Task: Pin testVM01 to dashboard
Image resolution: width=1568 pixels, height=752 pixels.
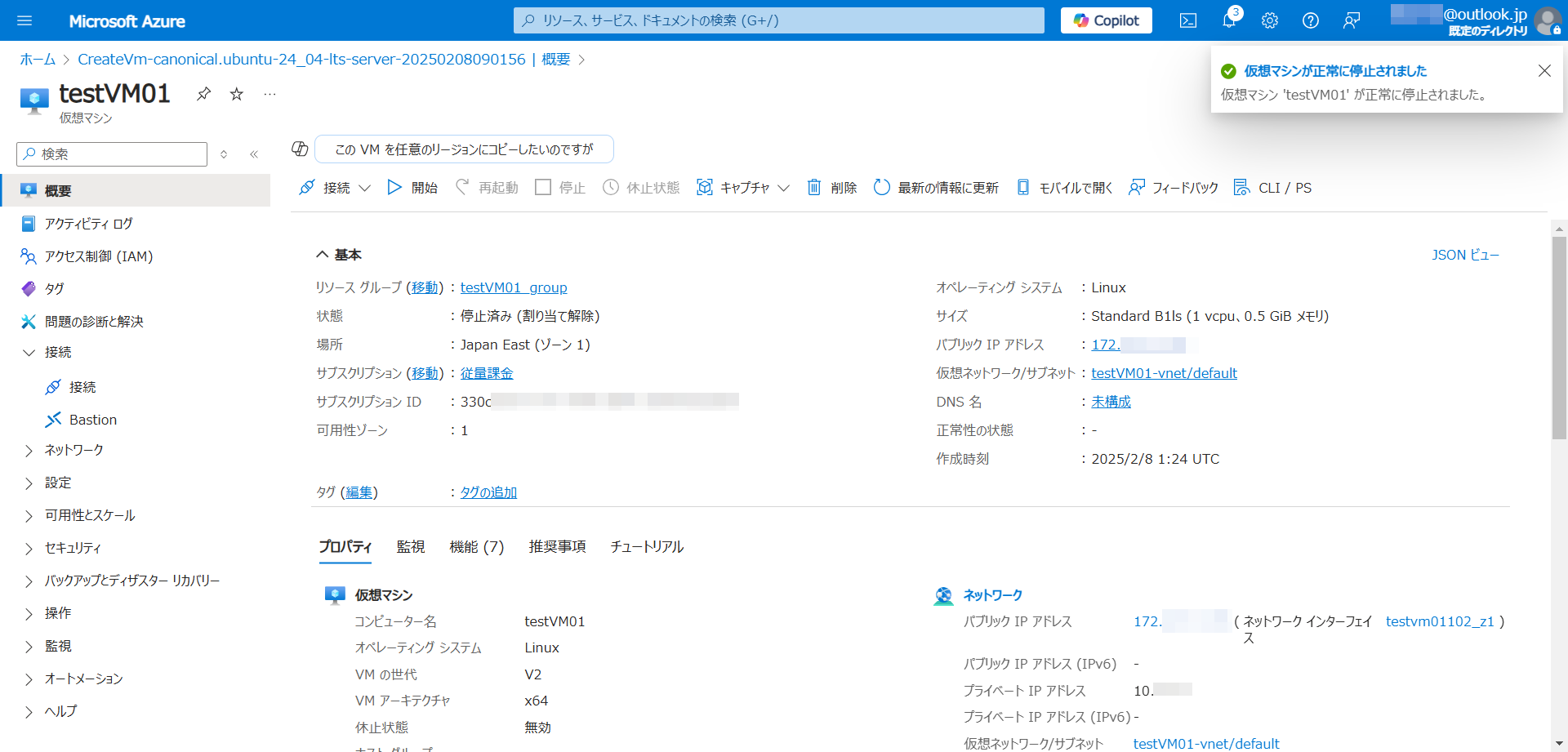Action: [x=204, y=94]
